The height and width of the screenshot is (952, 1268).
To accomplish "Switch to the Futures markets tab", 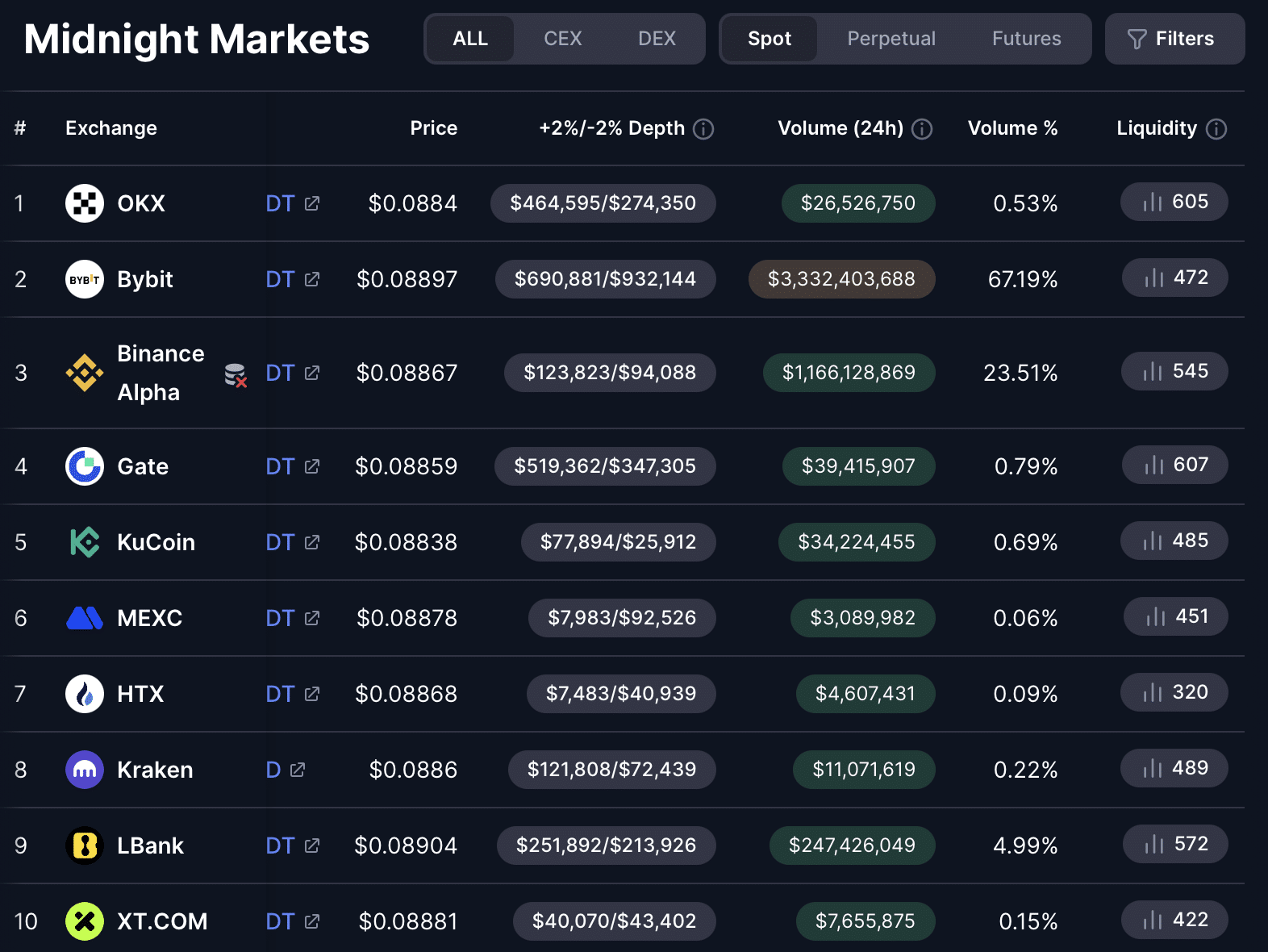I will (x=1026, y=39).
